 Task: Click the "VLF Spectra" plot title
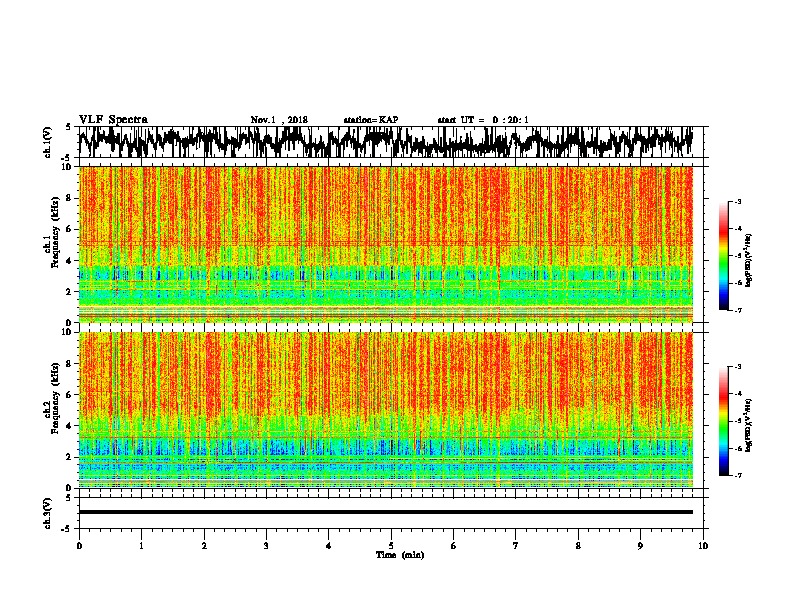[113, 120]
